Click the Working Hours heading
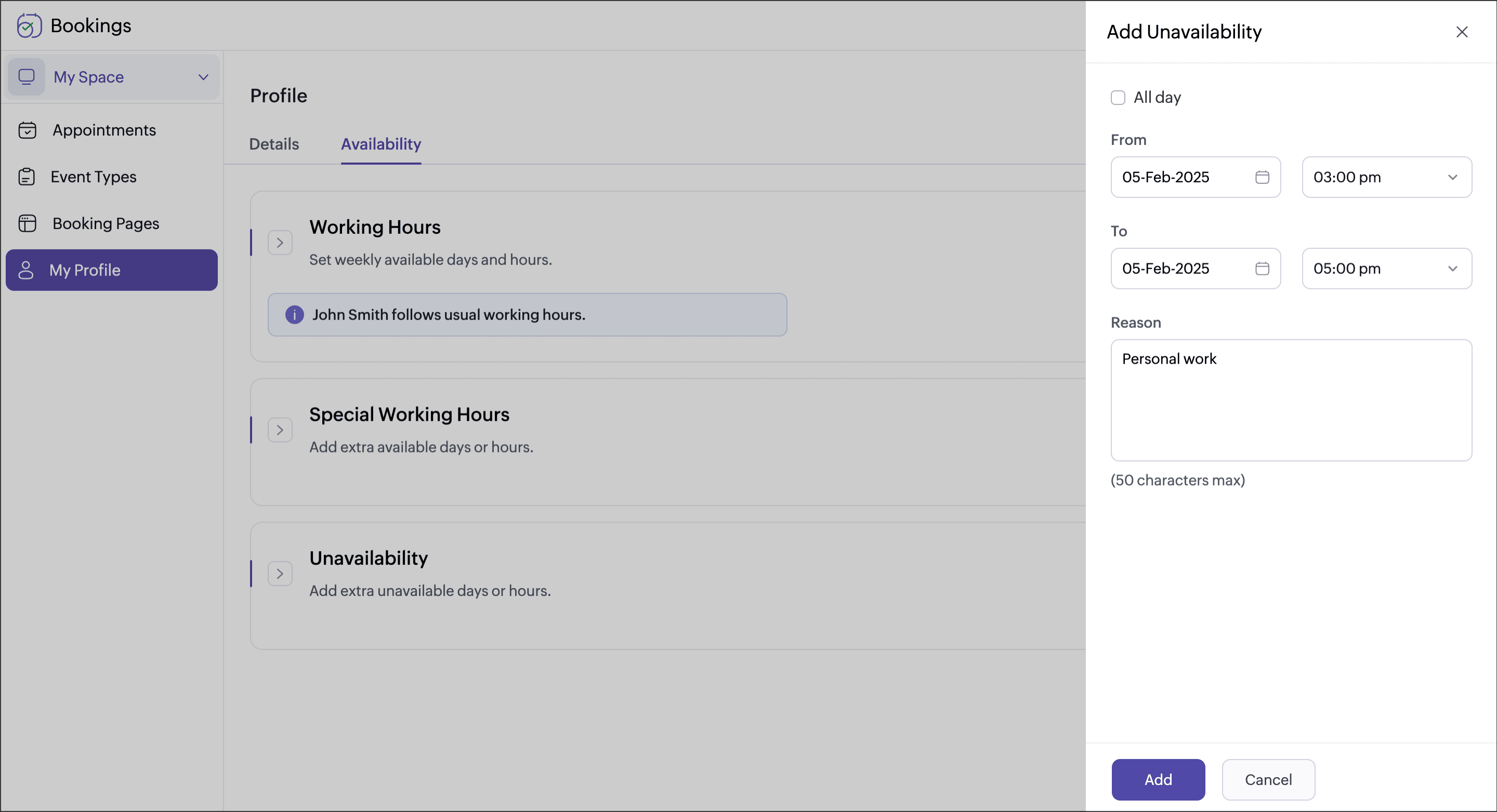 pyautogui.click(x=375, y=227)
